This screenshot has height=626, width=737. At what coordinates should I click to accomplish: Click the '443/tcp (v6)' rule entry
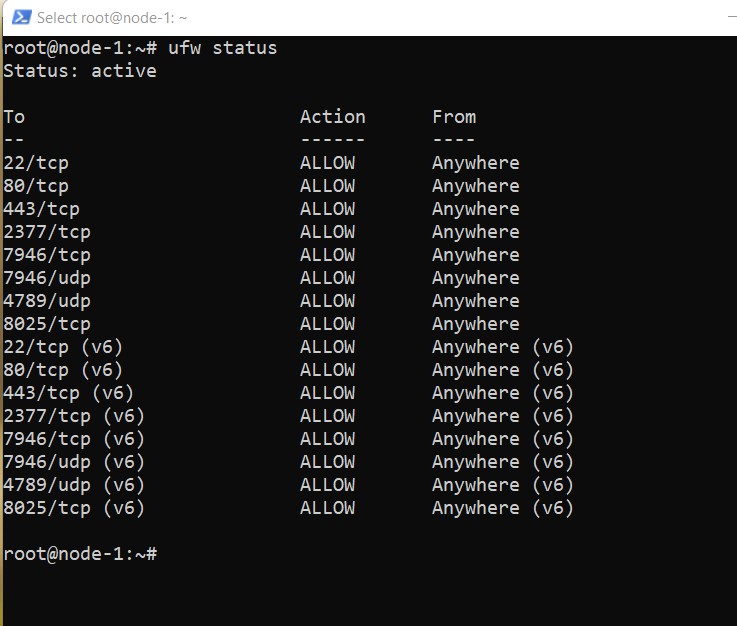(x=69, y=393)
